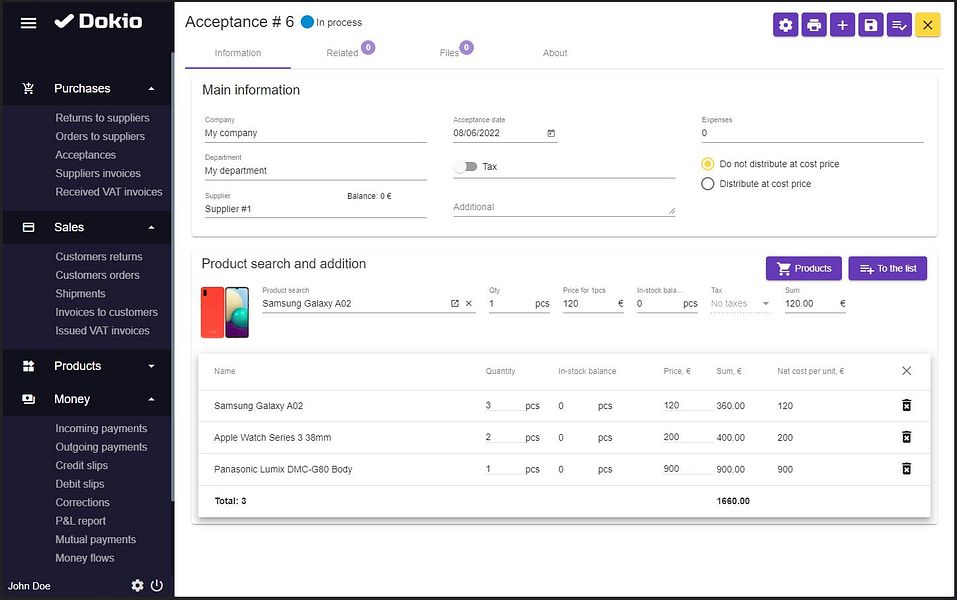The height and width of the screenshot is (600, 957).
Task: Open Credit slips menu item
Action: [x=81, y=465]
